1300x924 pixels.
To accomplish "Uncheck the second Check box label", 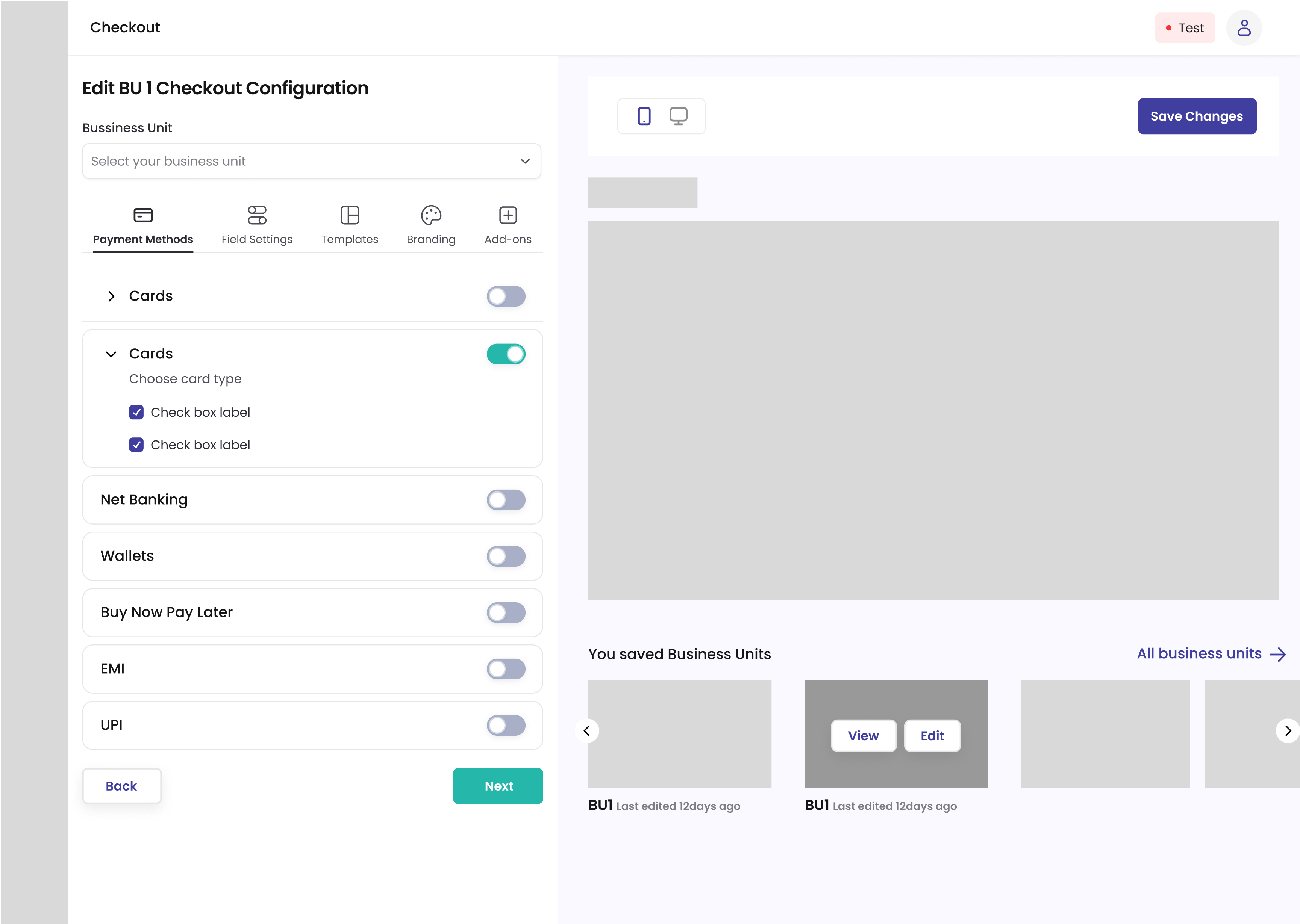I will pos(136,445).
